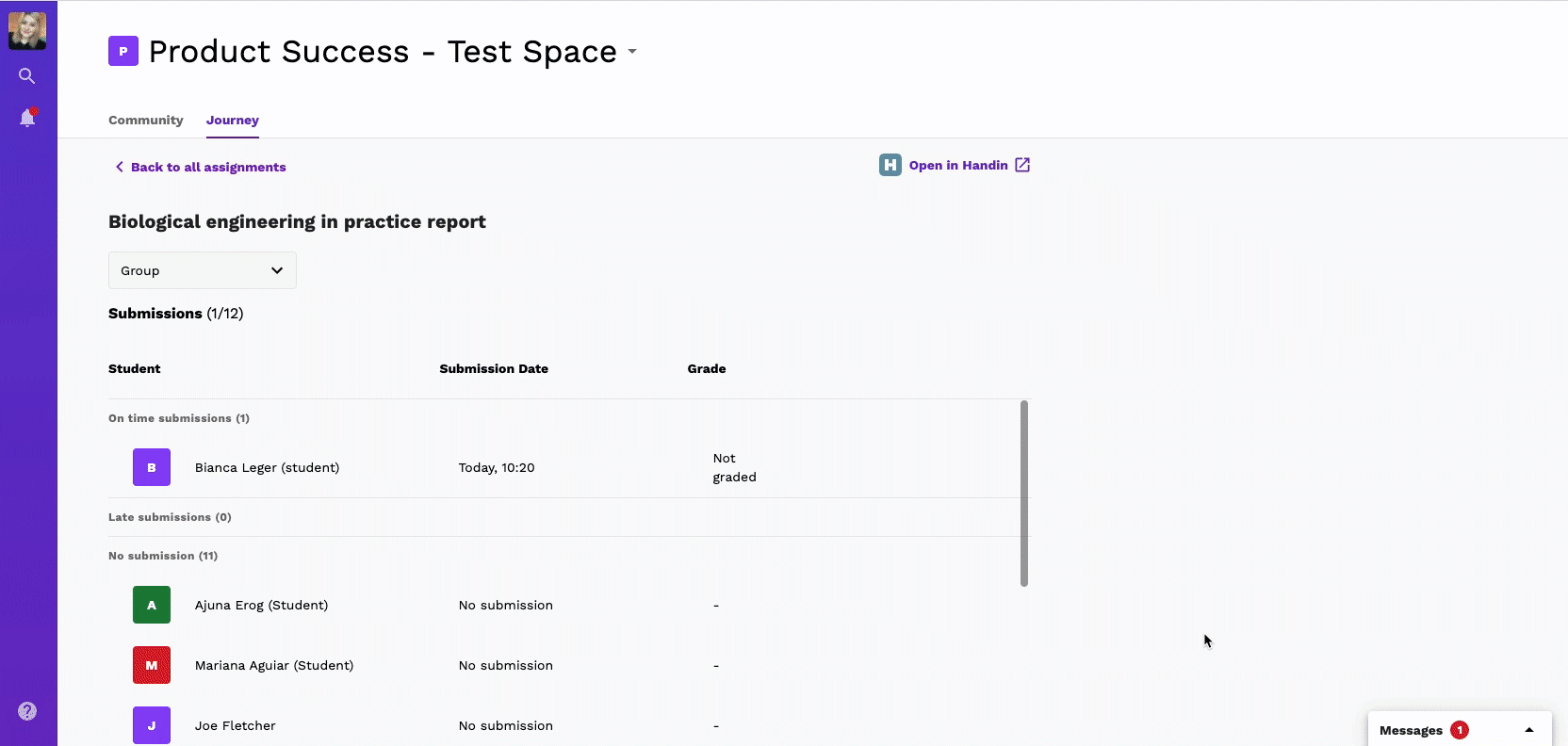Open Joe Fletcher row
Viewport: 1568px width, 746px height.
(x=569, y=725)
